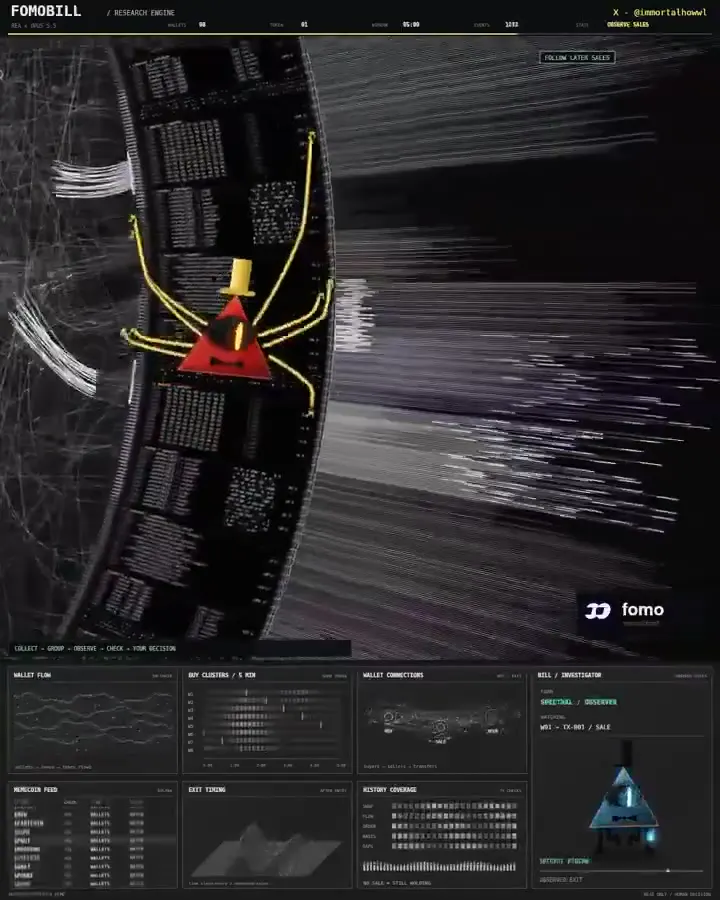Click the MEMECOIN FEED panel title
The image size is (720, 900).
(36, 790)
